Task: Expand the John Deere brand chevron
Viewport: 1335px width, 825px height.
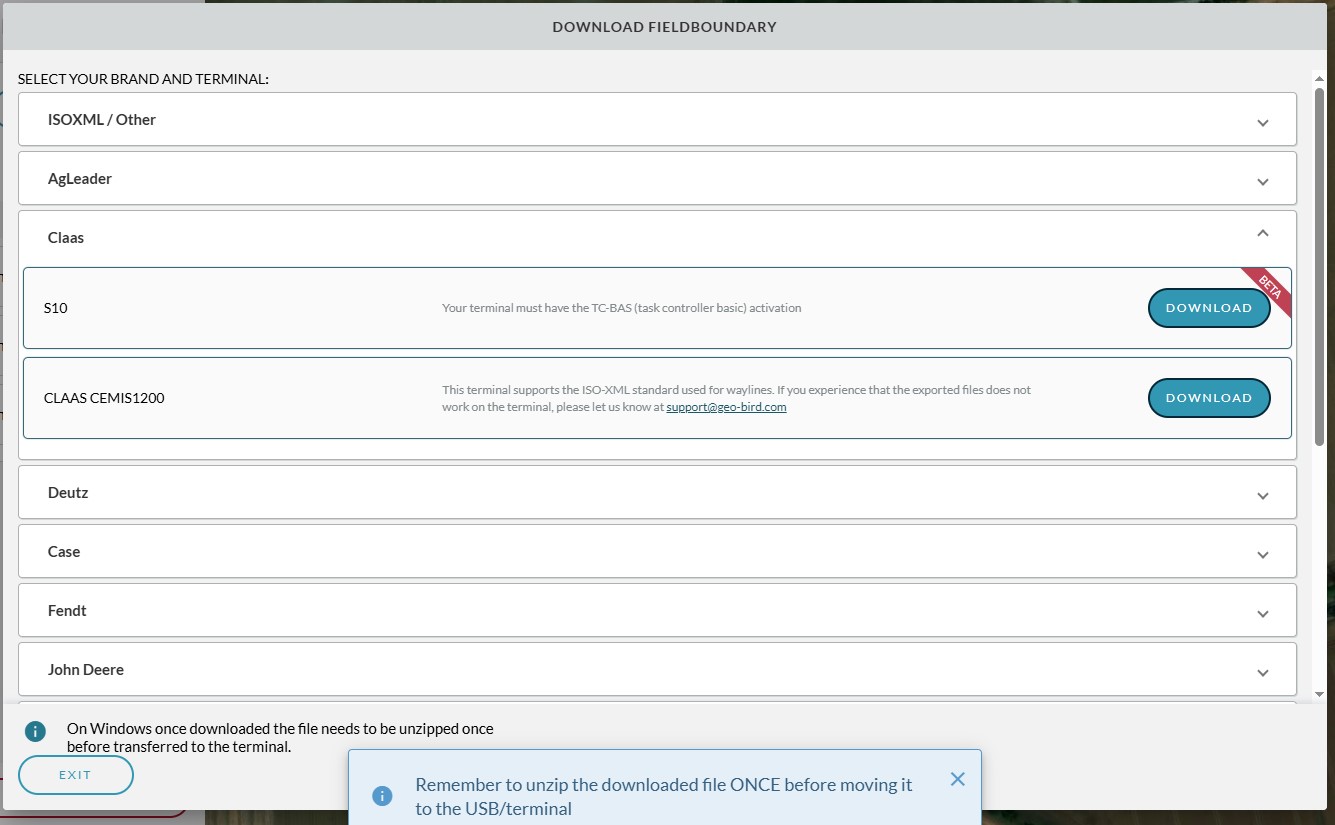Action: pyautogui.click(x=1262, y=672)
